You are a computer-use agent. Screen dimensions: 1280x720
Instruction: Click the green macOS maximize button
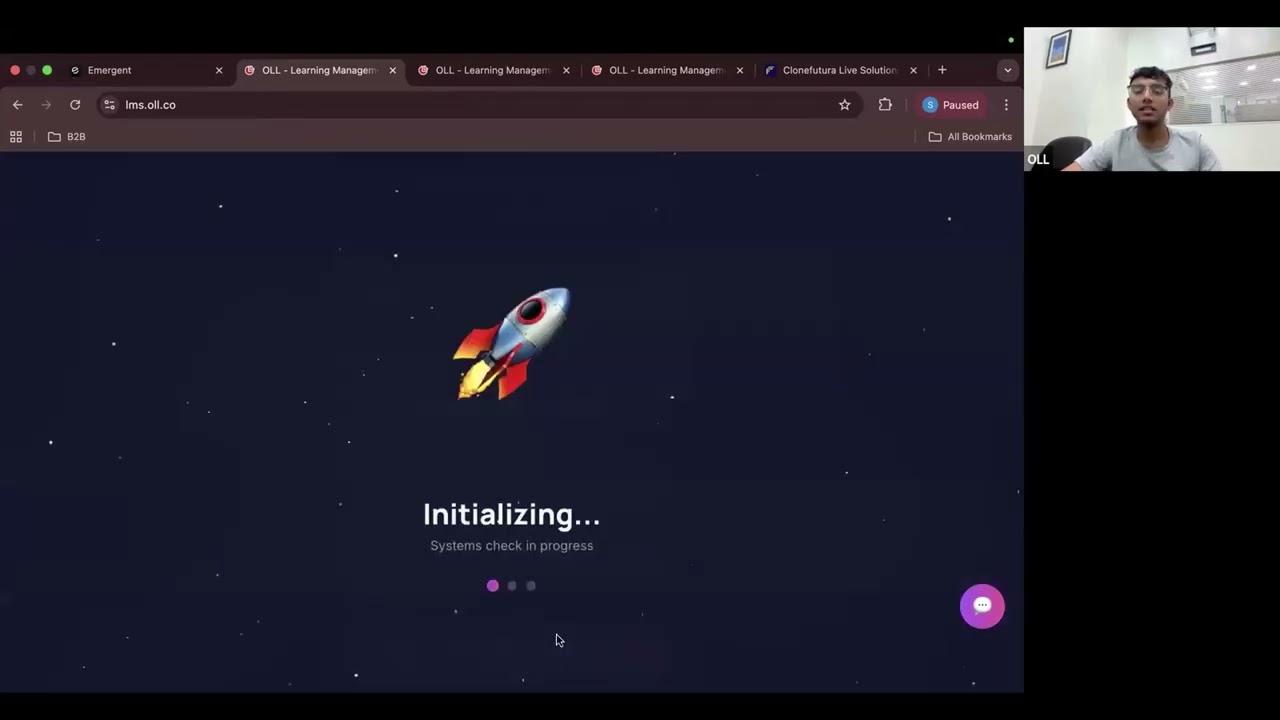47,70
